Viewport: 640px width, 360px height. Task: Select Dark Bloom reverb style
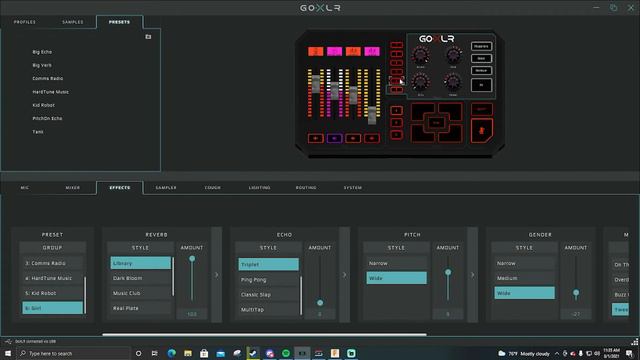(x=140, y=278)
